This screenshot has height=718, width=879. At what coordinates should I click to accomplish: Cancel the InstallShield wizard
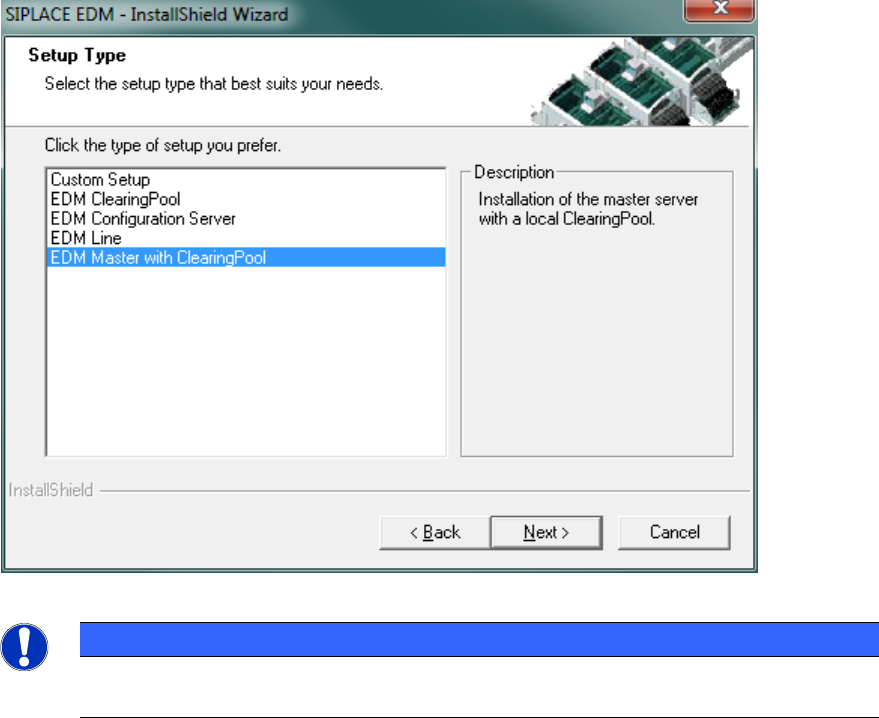coord(674,532)
